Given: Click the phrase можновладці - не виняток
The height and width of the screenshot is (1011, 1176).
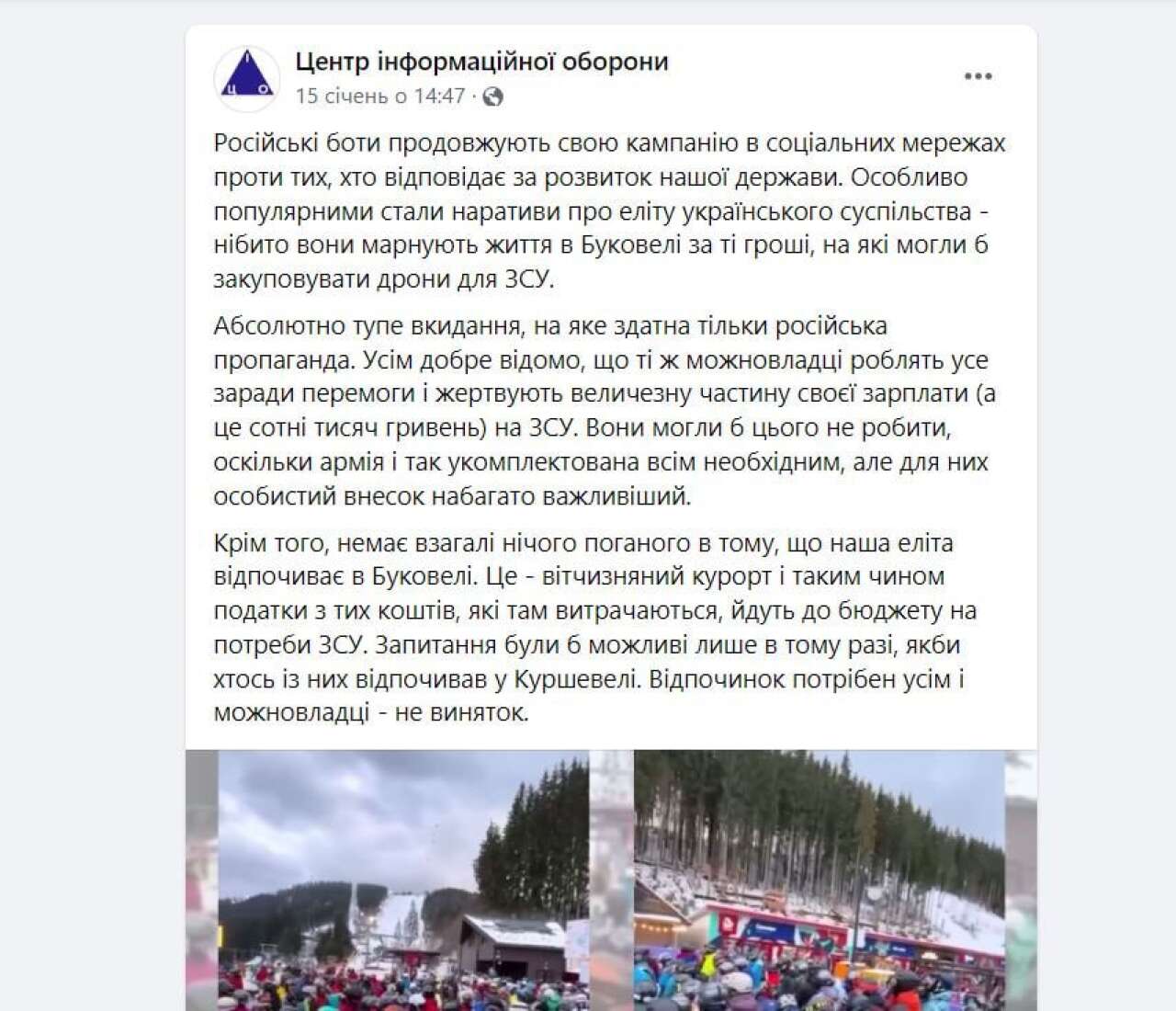Looking at the screenshot, I should click(x=371, y=713).
